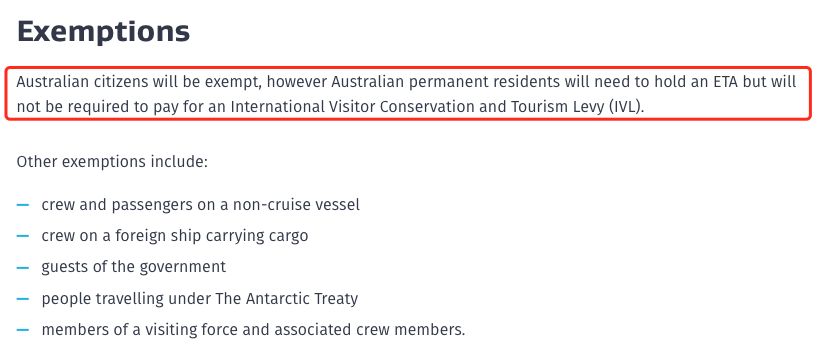
Task: Click 'crew and passengers on a non-cruise vessel'
Action: tap(200, 204)
